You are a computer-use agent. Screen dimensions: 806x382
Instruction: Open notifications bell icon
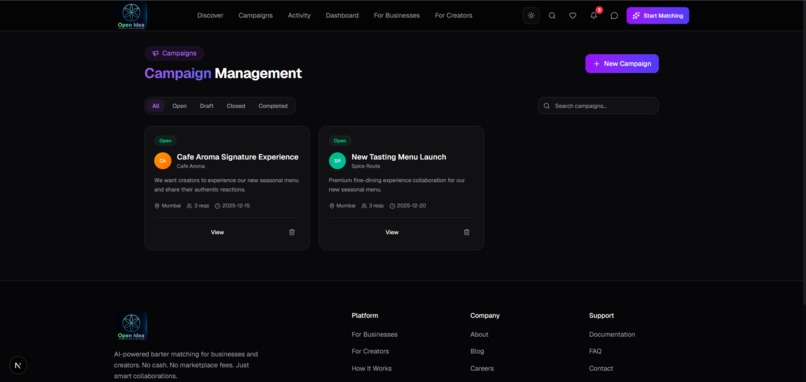[594, 15]
